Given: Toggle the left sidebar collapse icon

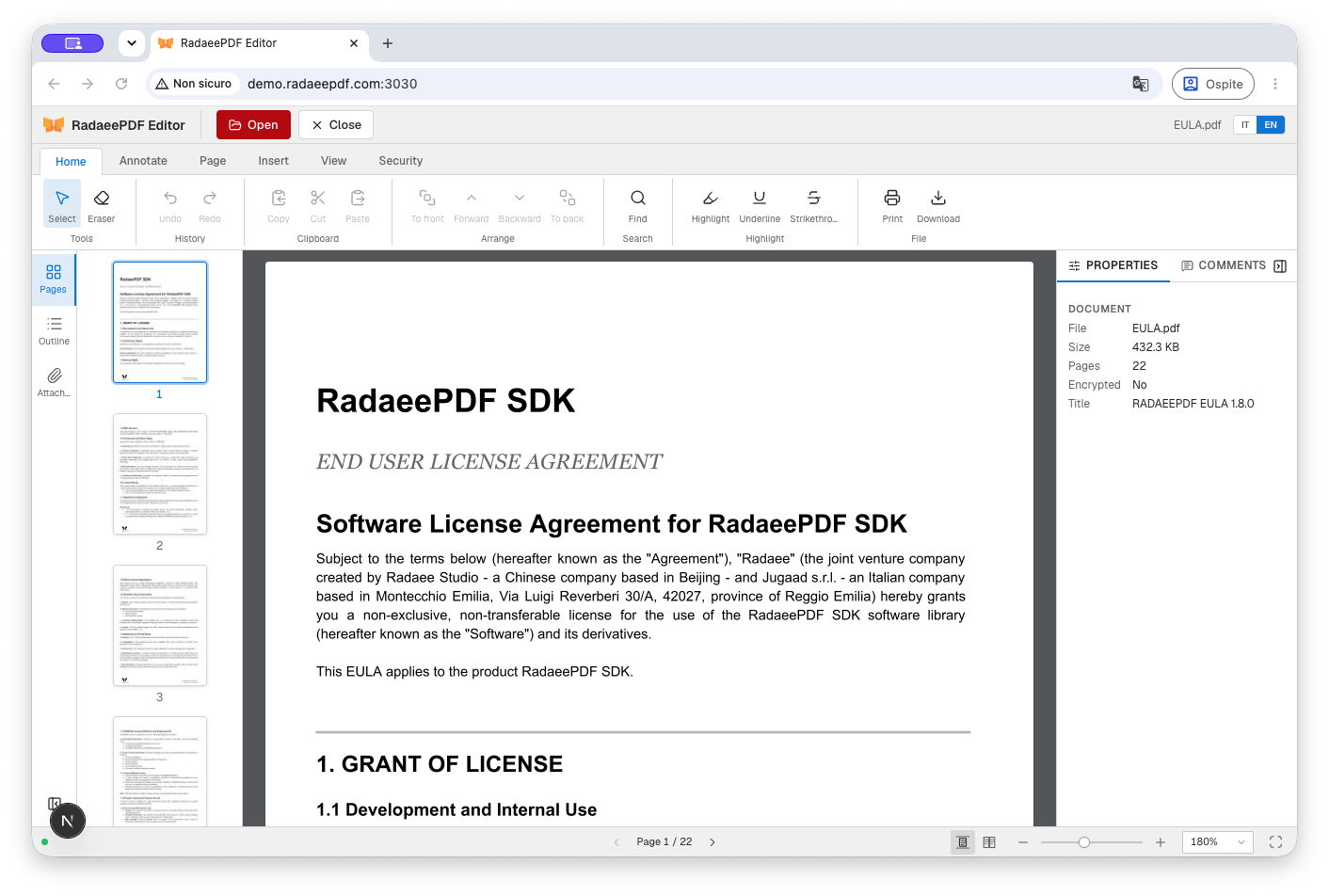Looking at the screenshot, I should [55, 803].
